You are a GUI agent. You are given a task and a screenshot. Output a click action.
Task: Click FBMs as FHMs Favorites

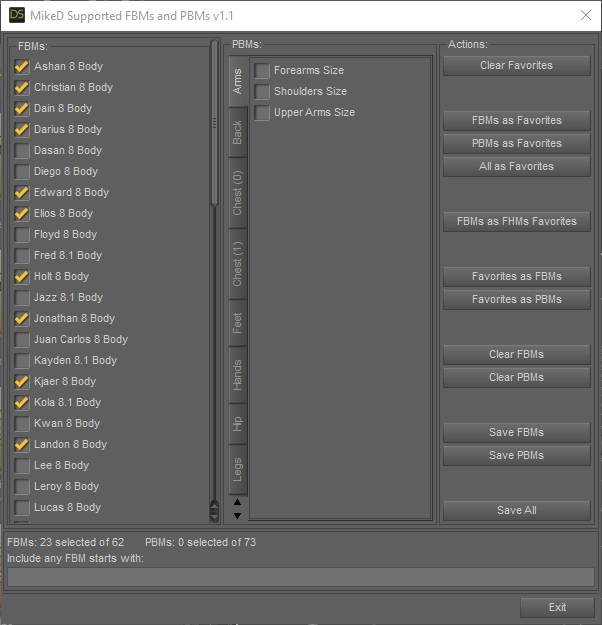click(x=516, y=221)
